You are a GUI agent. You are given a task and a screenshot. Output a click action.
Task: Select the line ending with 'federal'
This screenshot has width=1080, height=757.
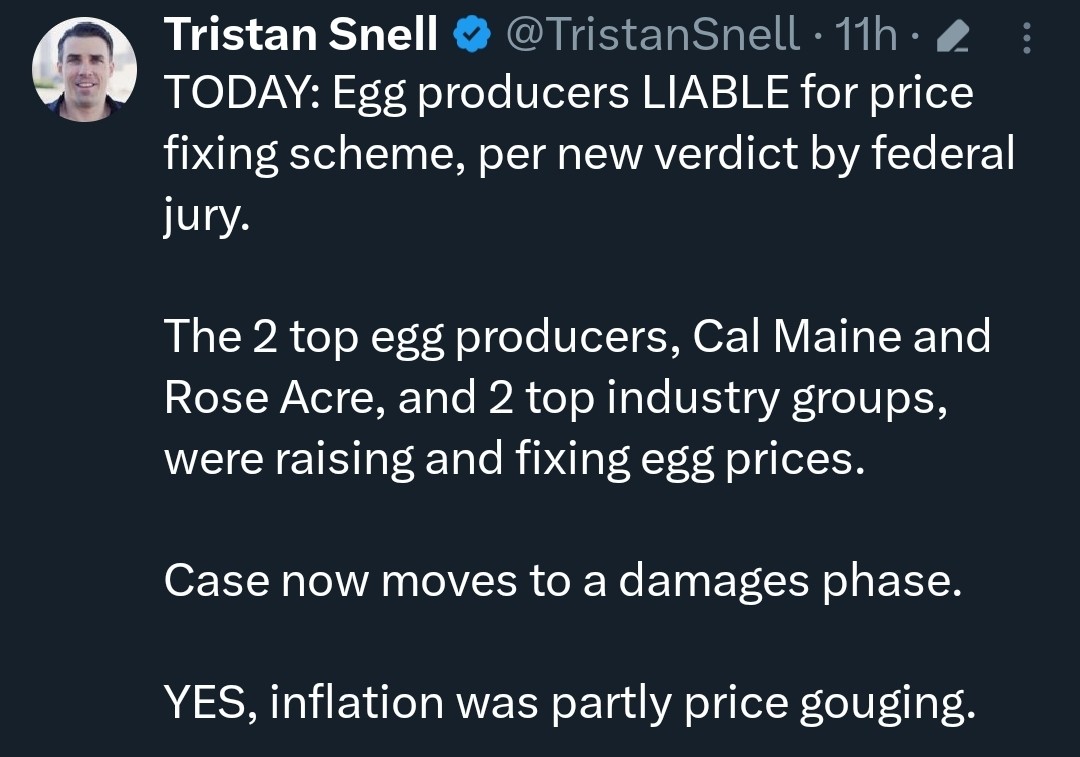(590, 154)
